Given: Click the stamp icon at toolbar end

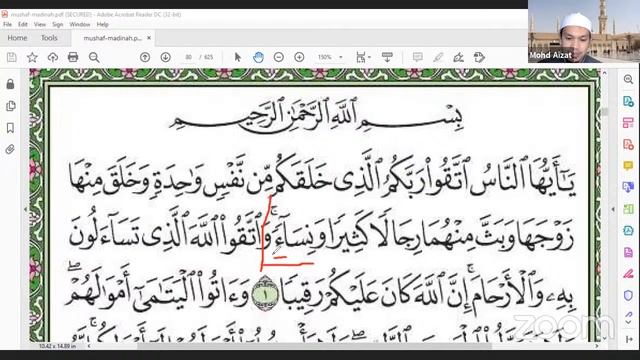Looking at the screenshot, I should click(479, 57).
